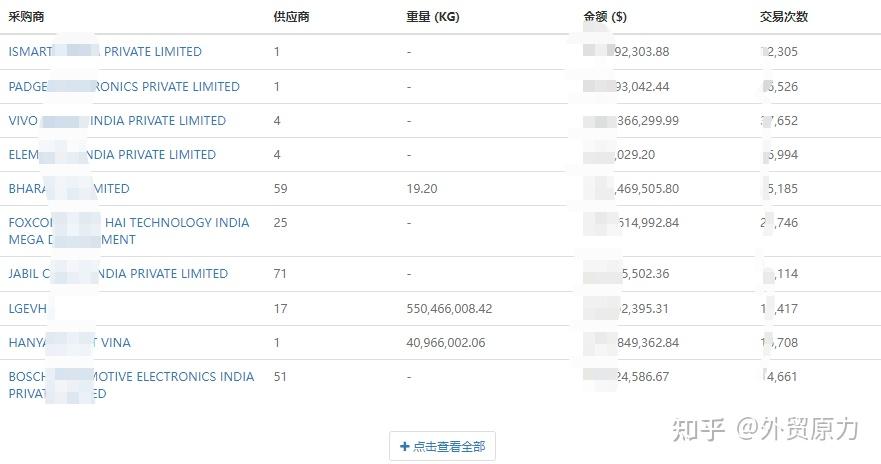Image resolution: width=881 pixels, height=464 pixels.
Task: Click the 金额 ($) column header
Action: 605,17
